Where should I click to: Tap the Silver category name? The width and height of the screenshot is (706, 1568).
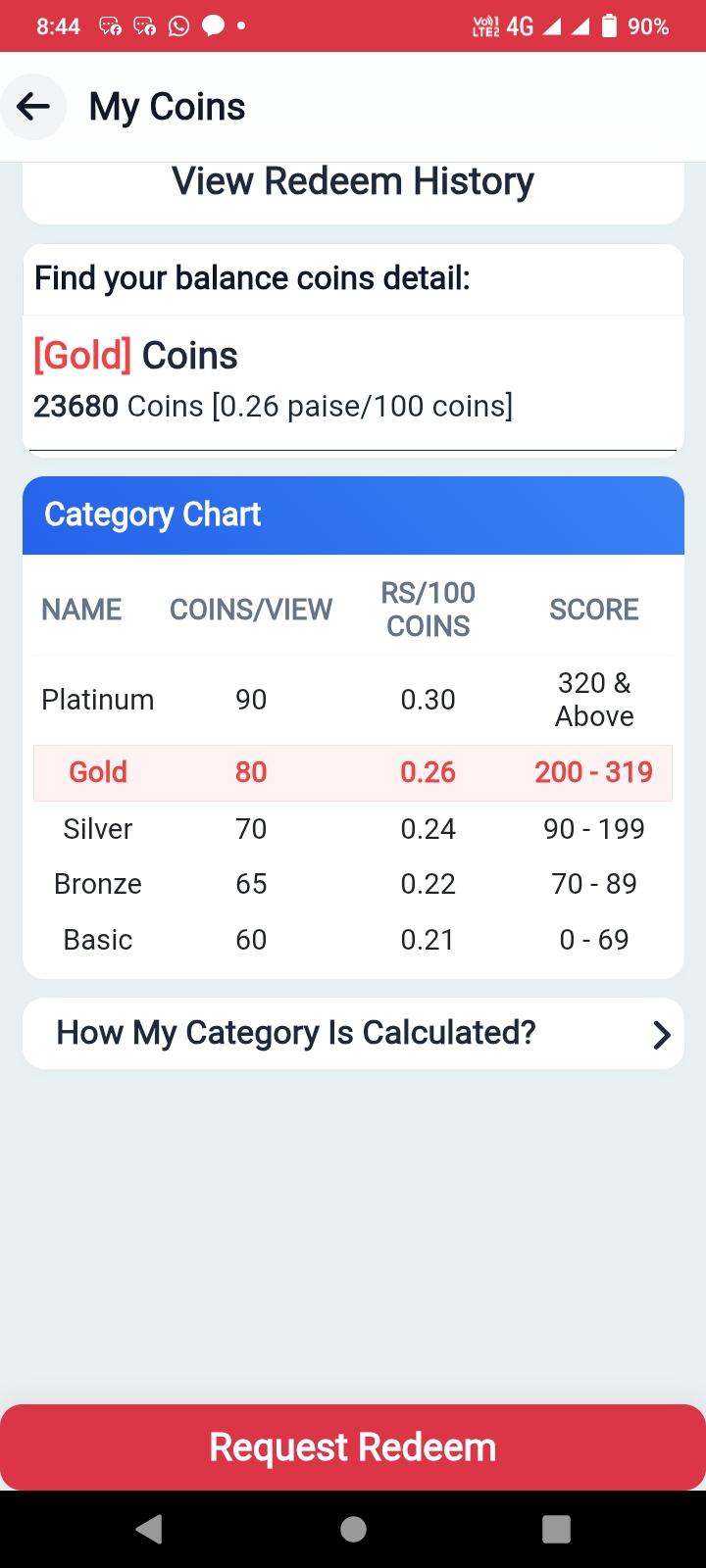(x=98, y=829)
